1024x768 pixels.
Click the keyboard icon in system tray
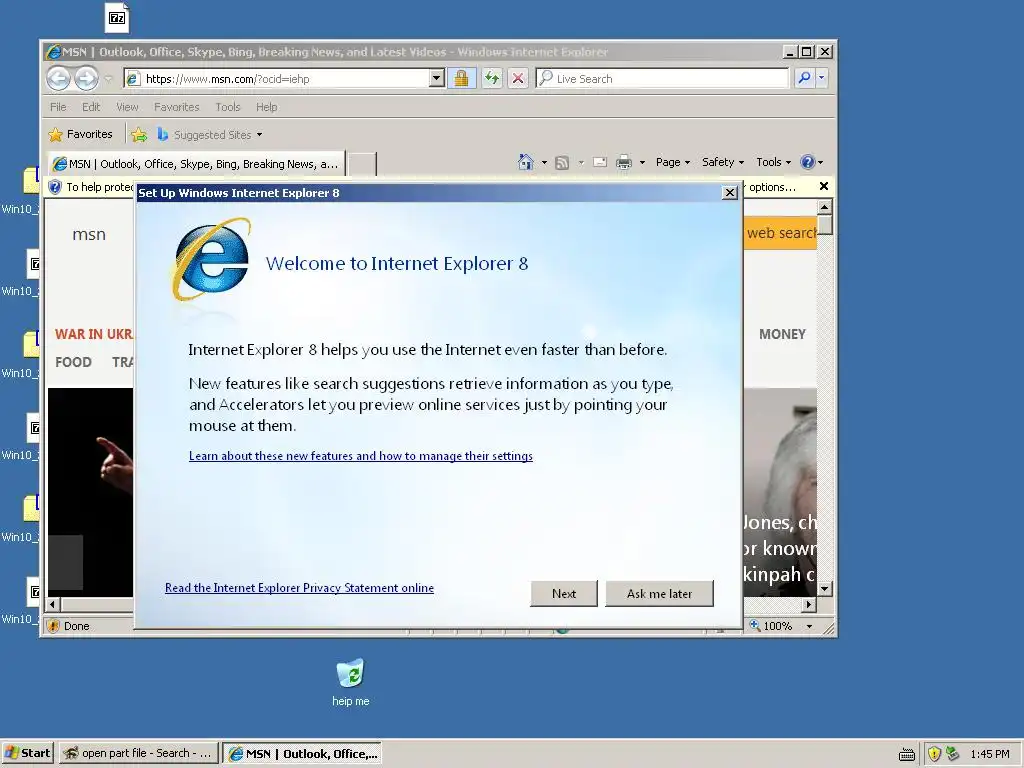tap(906, 754)
